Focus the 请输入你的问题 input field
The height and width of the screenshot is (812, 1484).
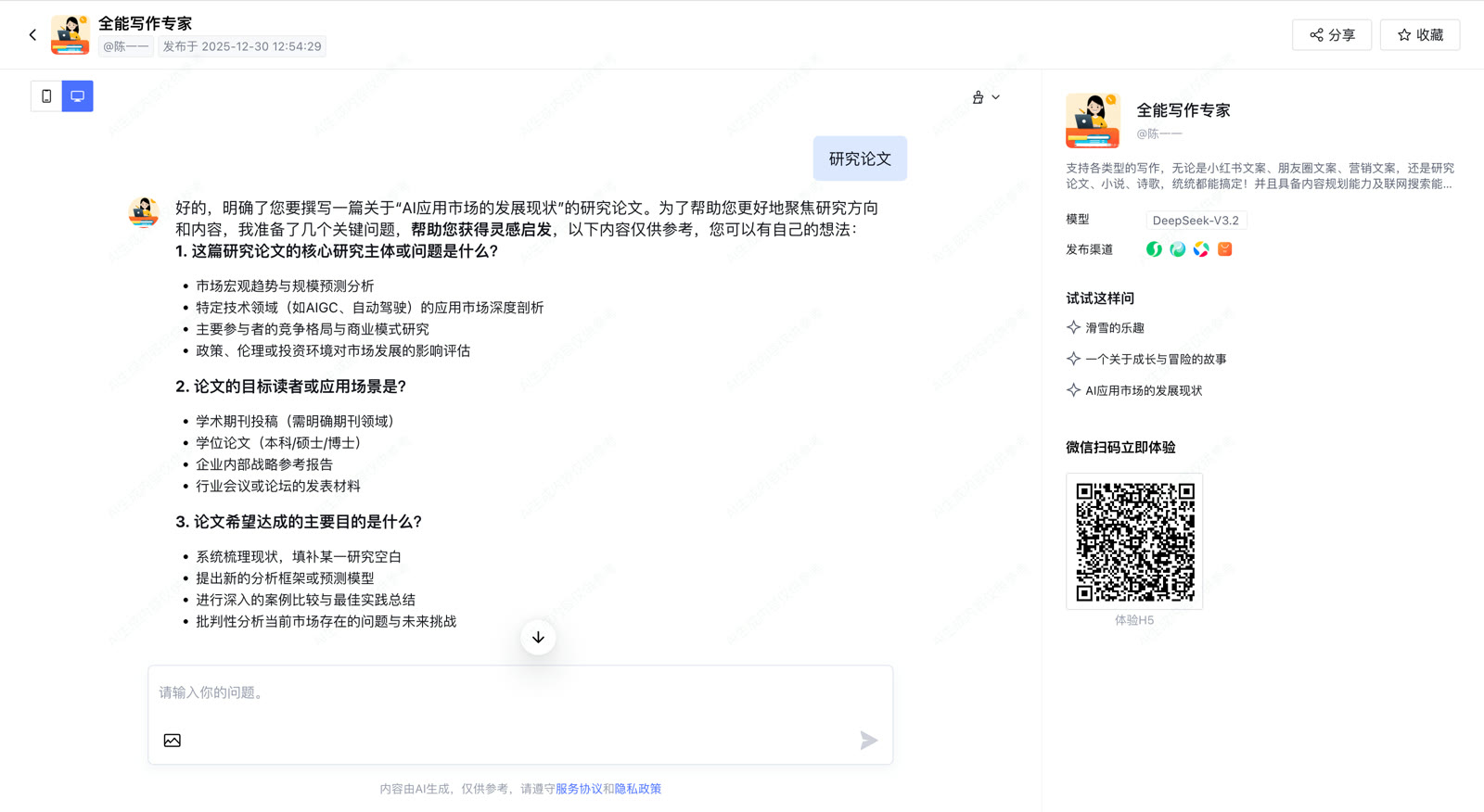[520, 693]
